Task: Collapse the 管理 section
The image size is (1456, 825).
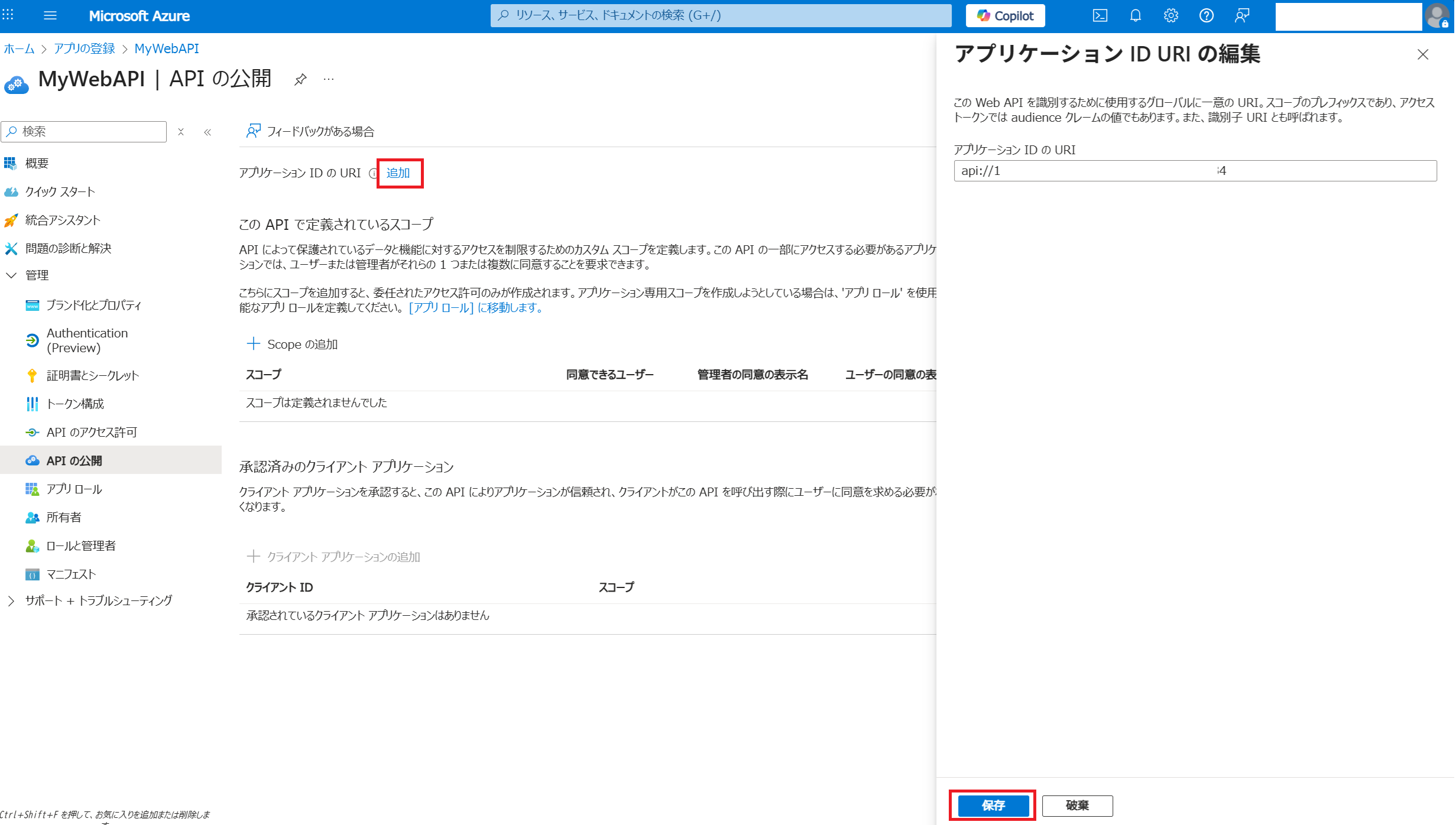Action: [11, 275]
